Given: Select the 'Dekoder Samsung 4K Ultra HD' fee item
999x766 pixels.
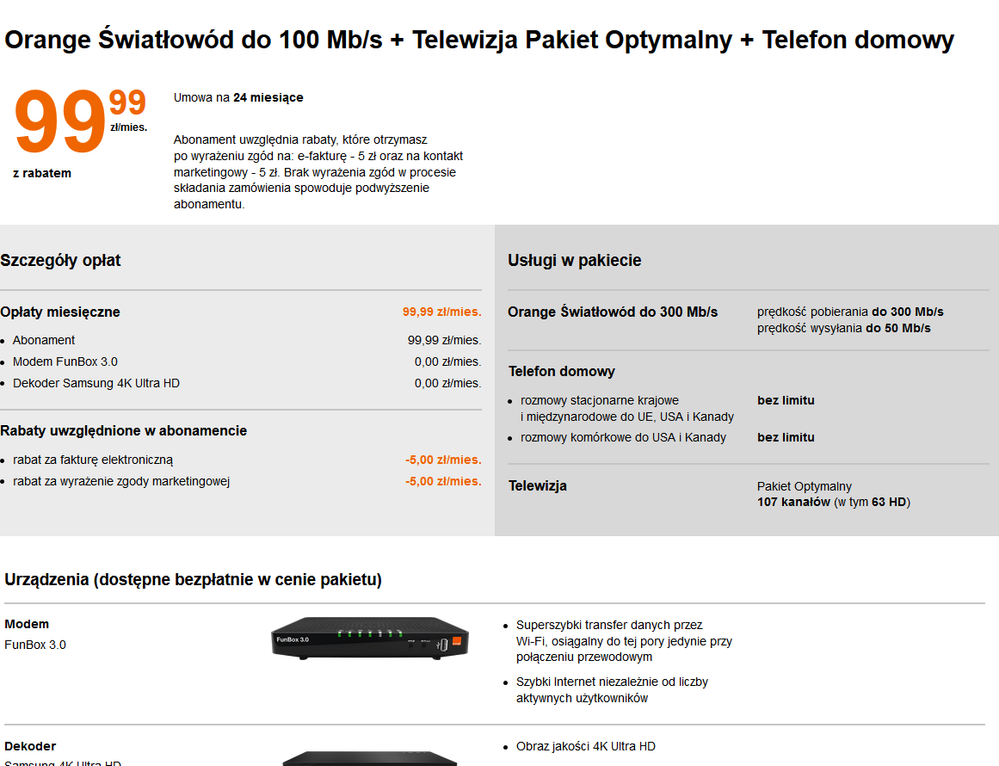Looking at the screenshot, I should click(96, 383).
